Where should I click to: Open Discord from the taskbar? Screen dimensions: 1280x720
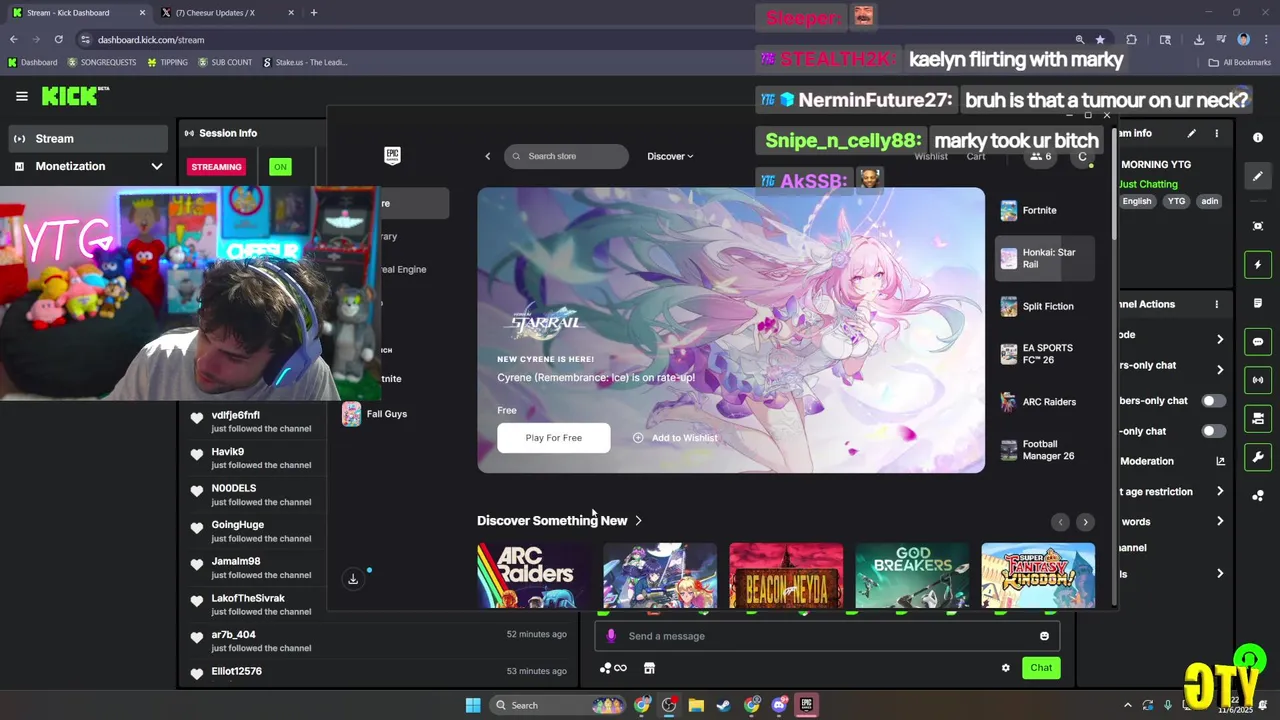click(779, 705)
